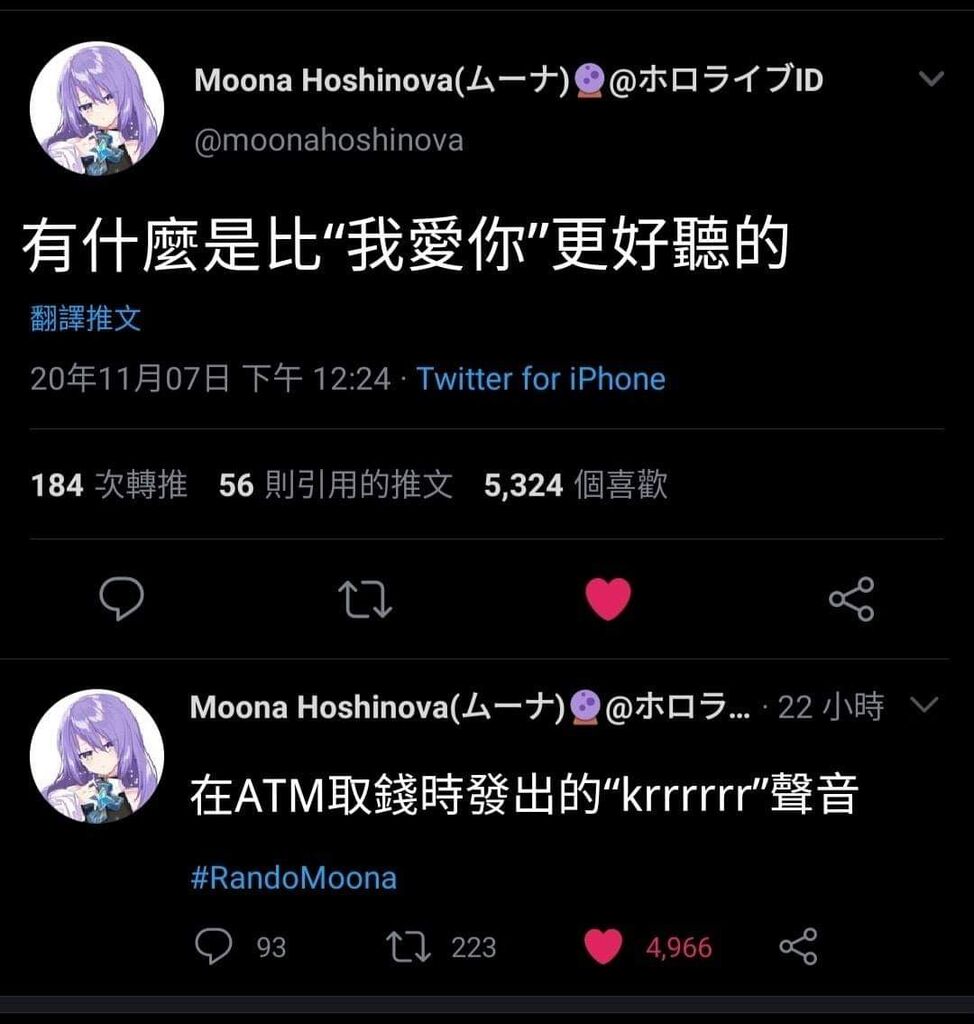Share the ATM reply tweet
The width and height of the screenshot is (974, 1024).
coord(798,946)
